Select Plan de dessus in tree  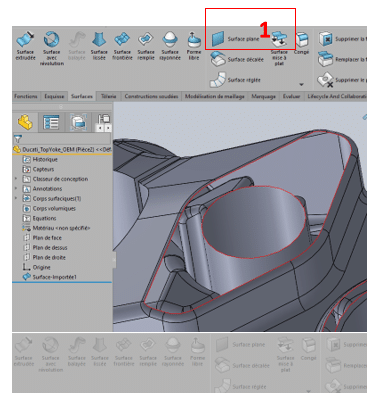45,248
